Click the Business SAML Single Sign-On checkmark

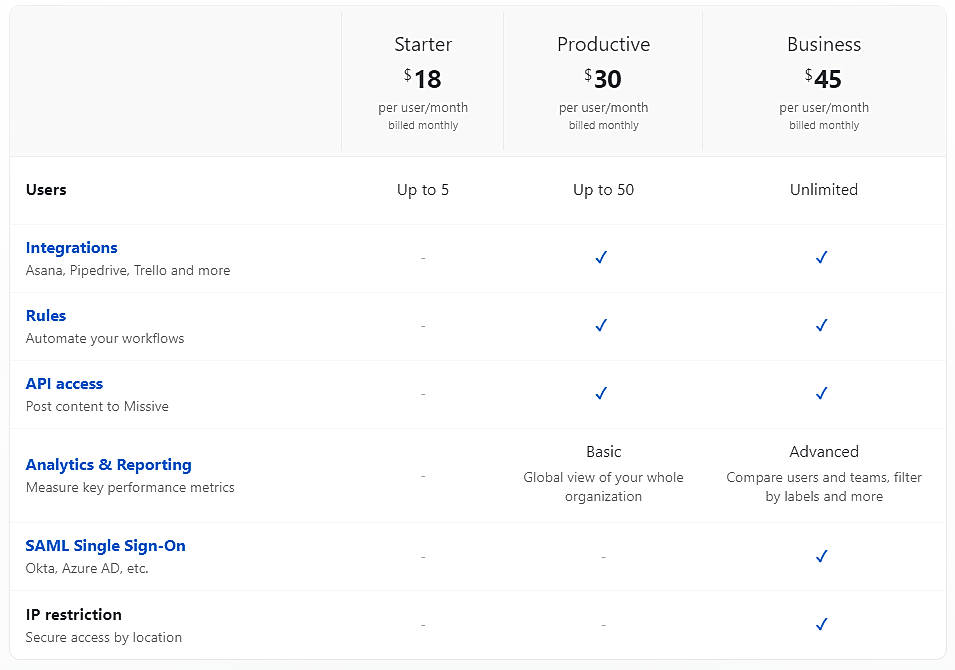point(821,556)
